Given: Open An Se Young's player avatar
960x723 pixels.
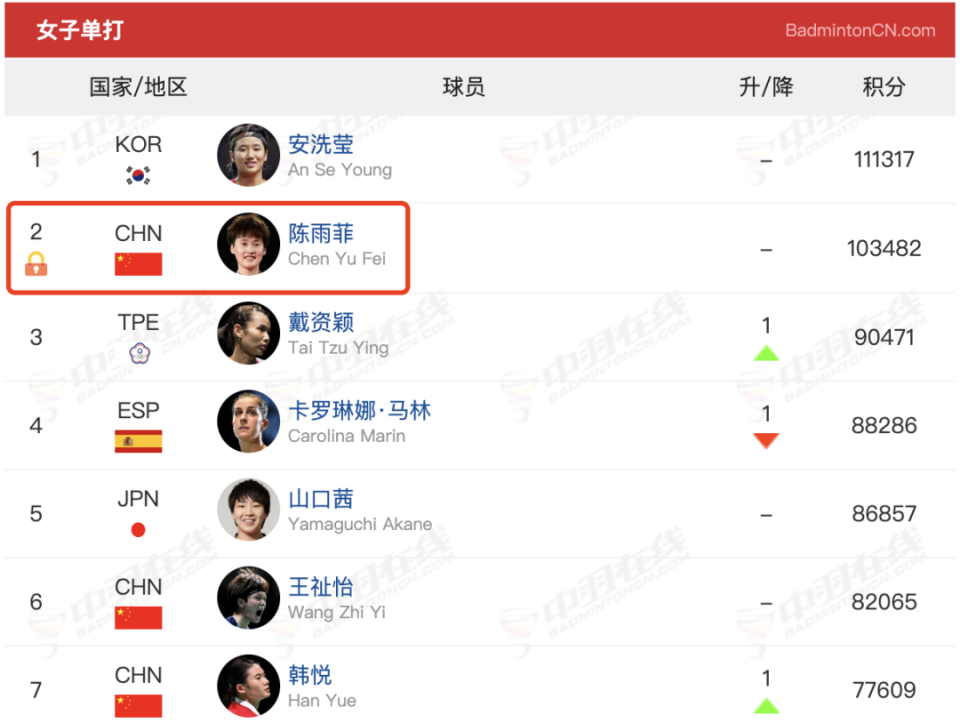Looking at the screenshot, I should click(248, 155).
